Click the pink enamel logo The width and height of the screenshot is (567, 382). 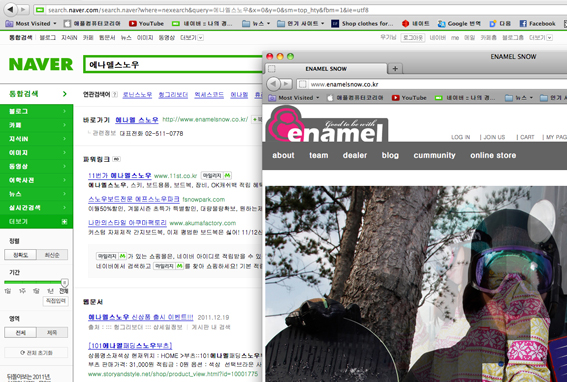[x=327, y=124]
